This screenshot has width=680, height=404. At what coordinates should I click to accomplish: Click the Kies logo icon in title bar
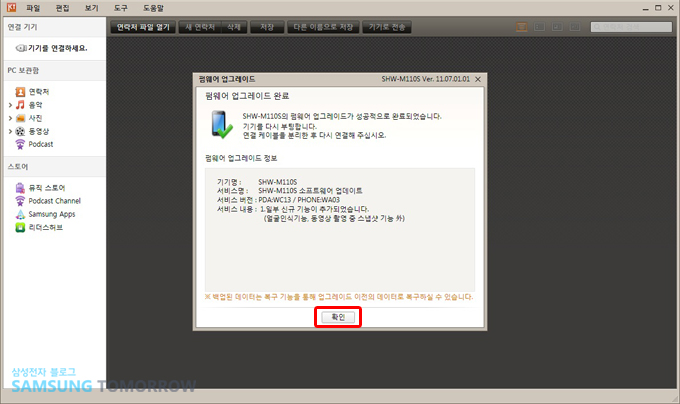11,7
